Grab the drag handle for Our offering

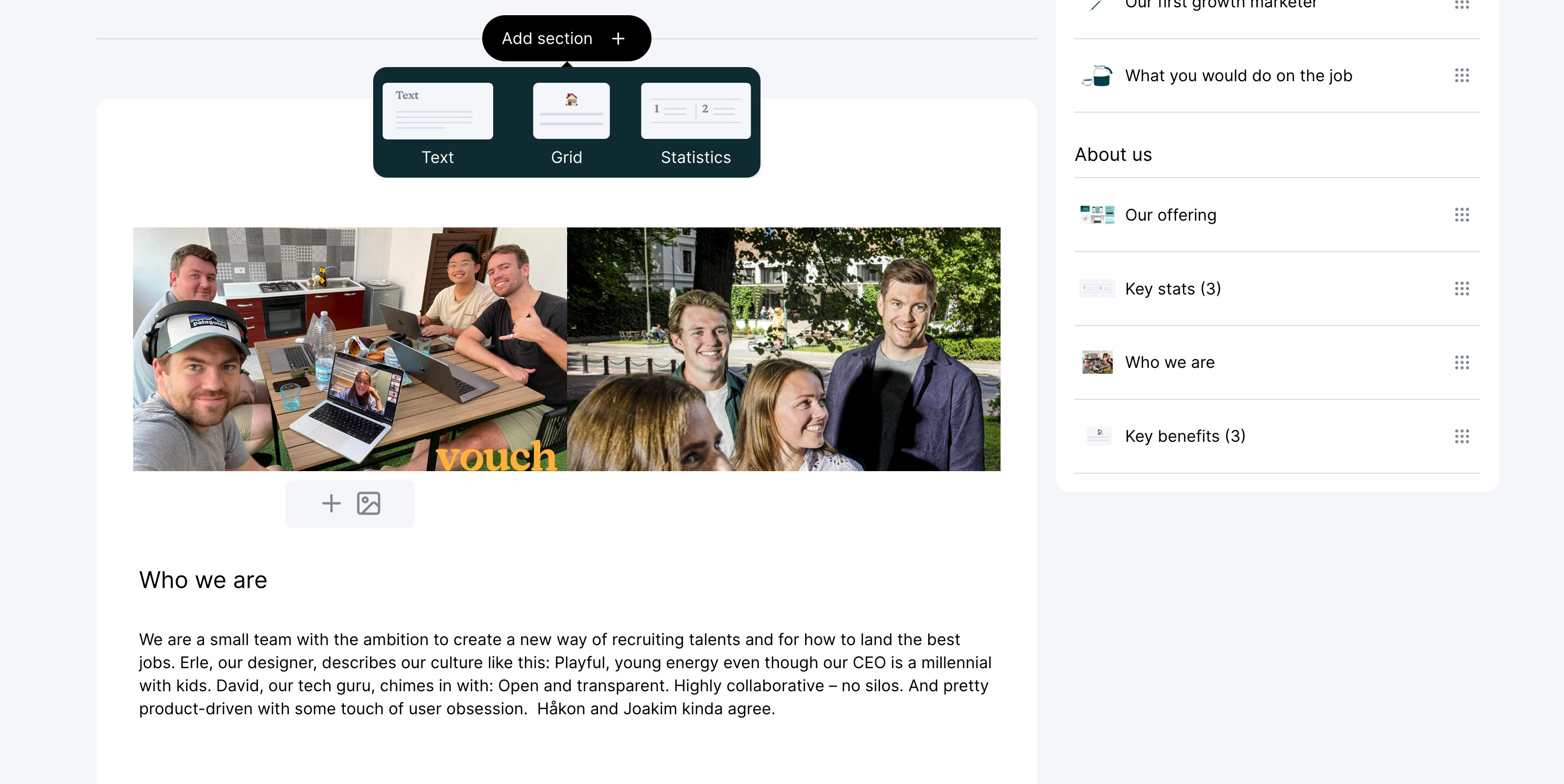[x=1461, y=215]
